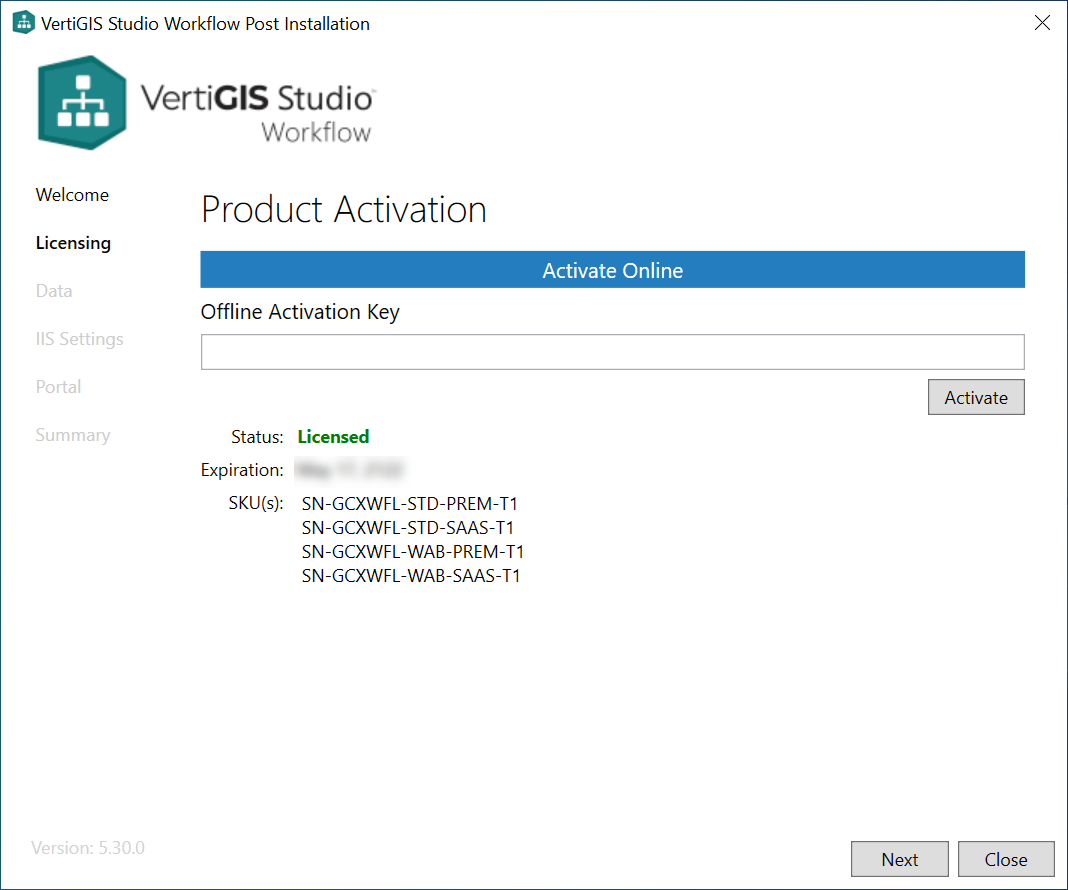
Task: Go to the Welcome step
Action: 72,195
